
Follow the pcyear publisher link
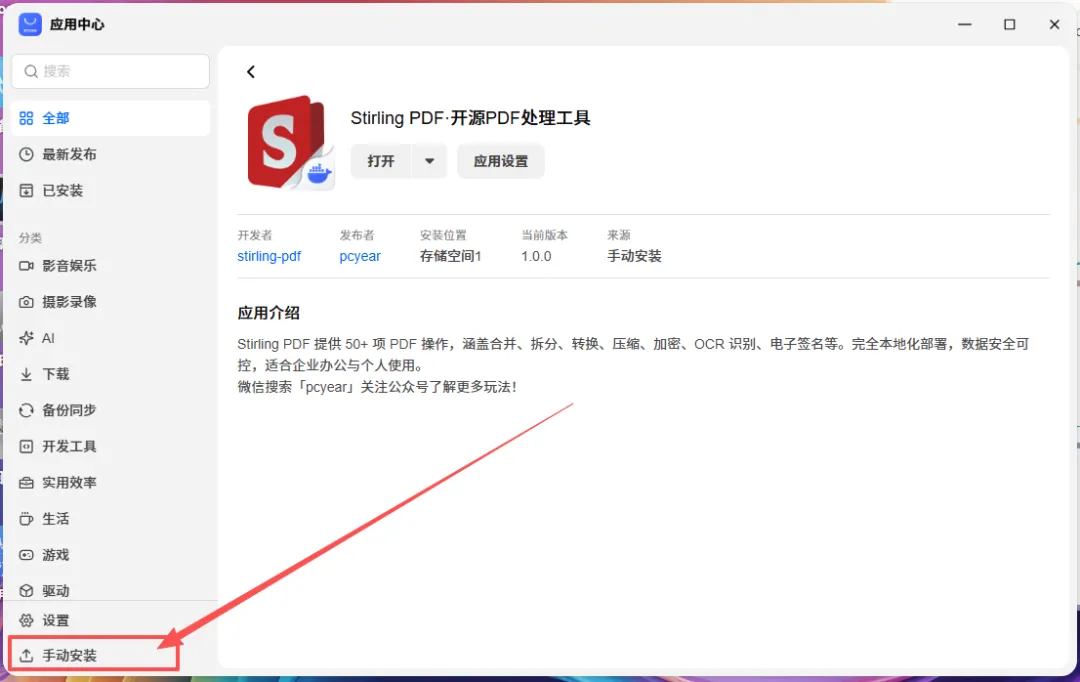(360, 256)
